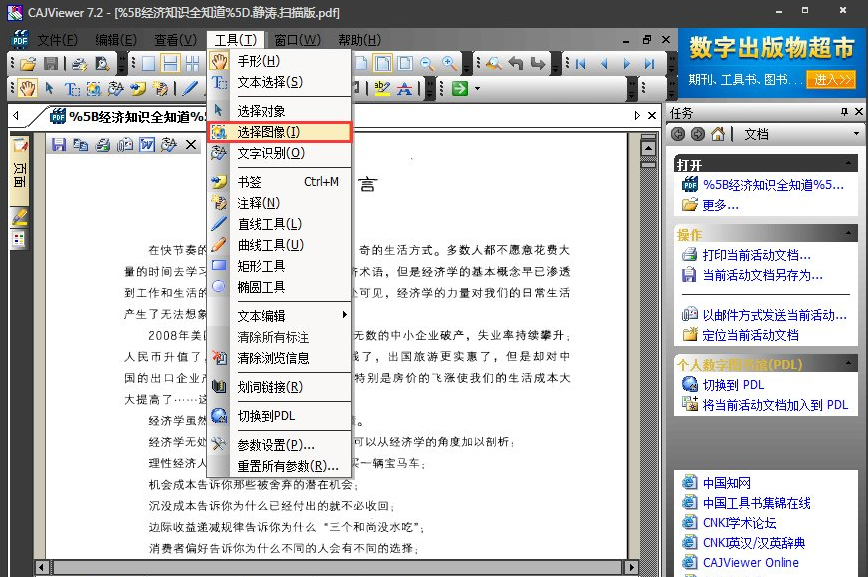Open the 中国知网 link

tap(726, 482)
